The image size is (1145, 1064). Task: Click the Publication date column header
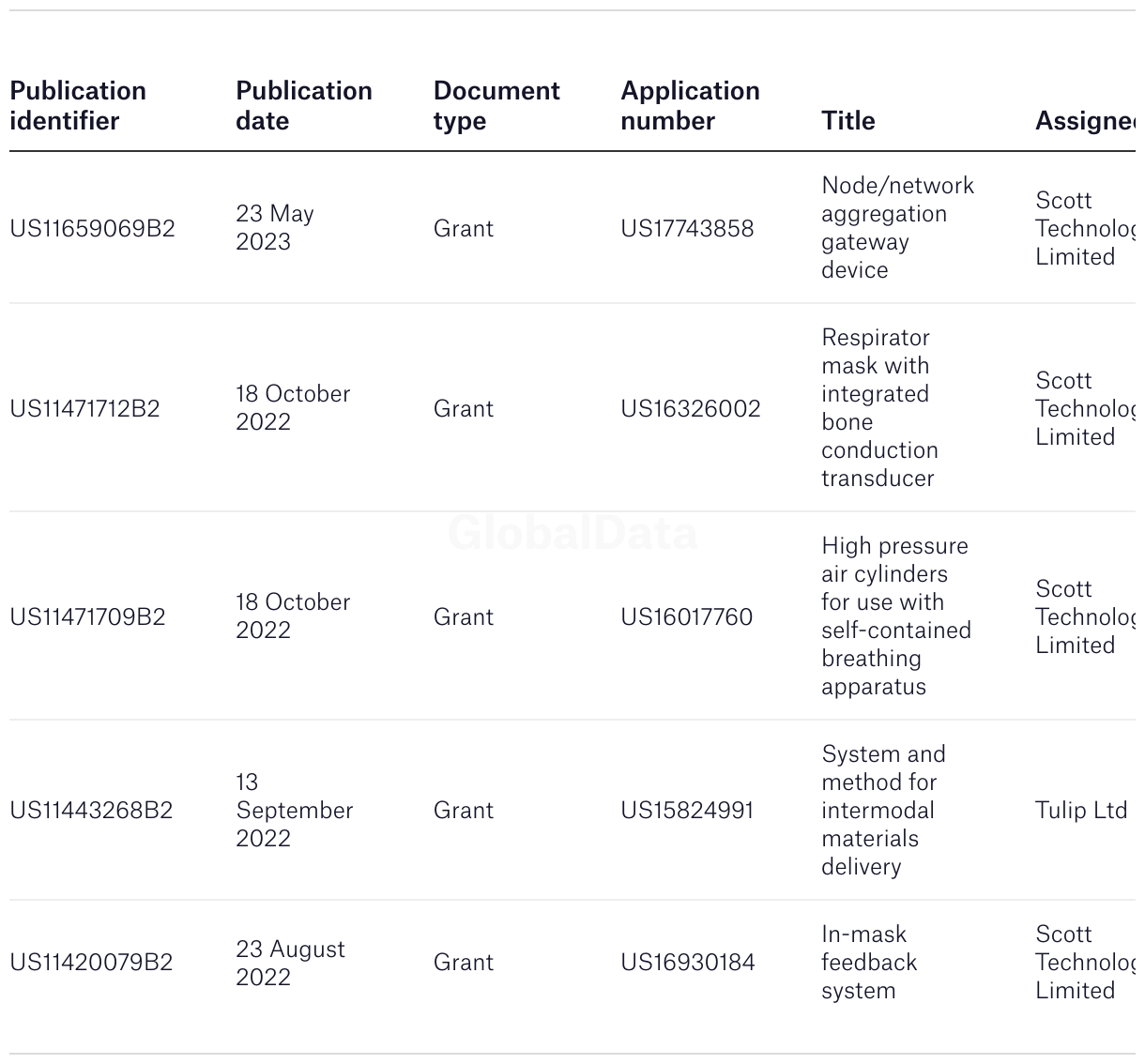pyautogui.click(x=303, y=105)
